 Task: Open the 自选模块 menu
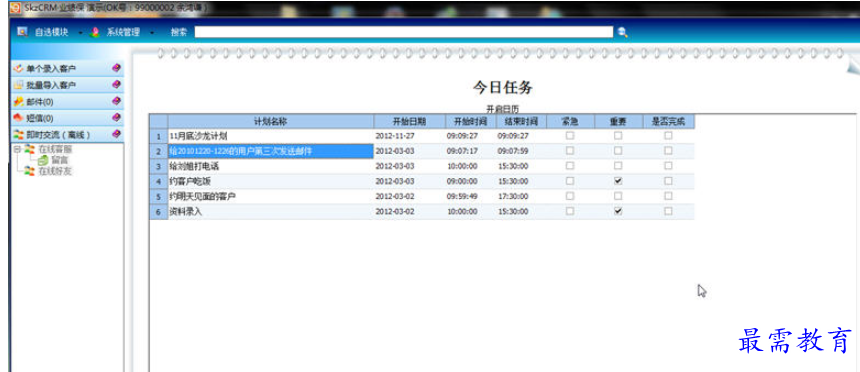tap(52, 32)
